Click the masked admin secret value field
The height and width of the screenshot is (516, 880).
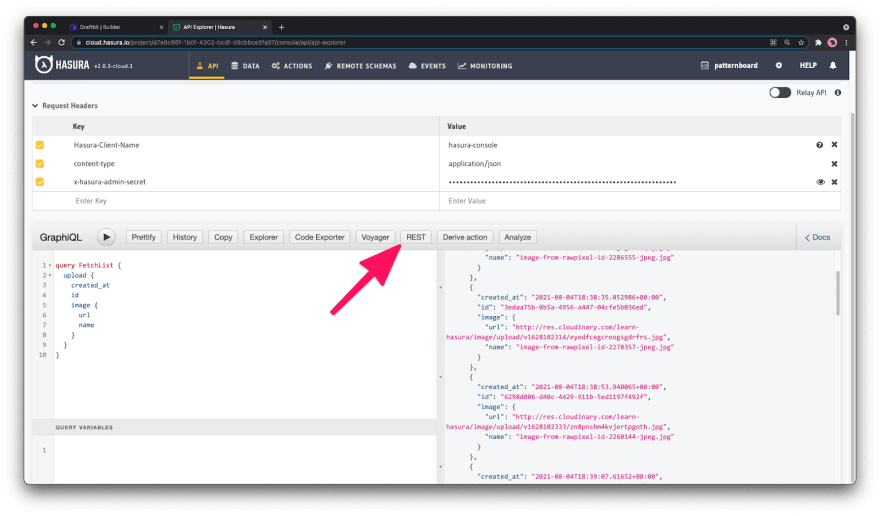562,182
